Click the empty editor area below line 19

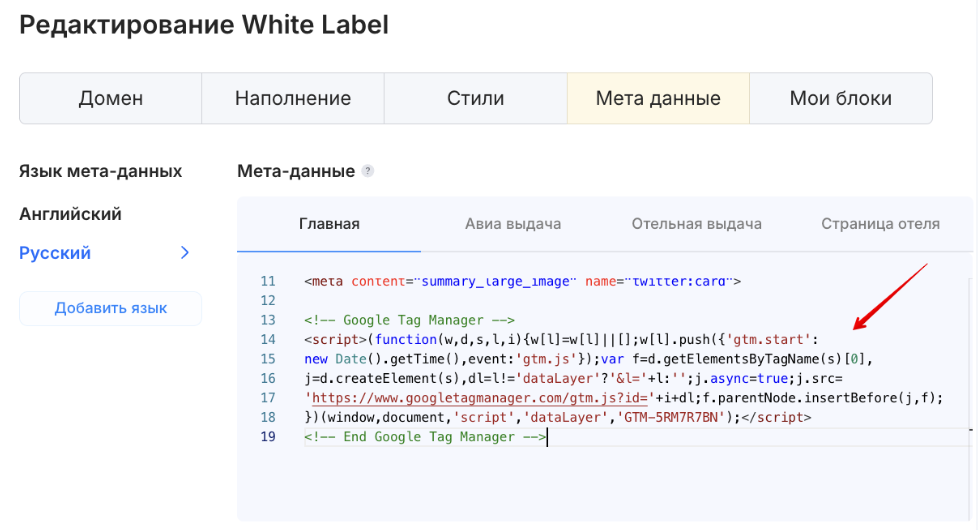604,483
